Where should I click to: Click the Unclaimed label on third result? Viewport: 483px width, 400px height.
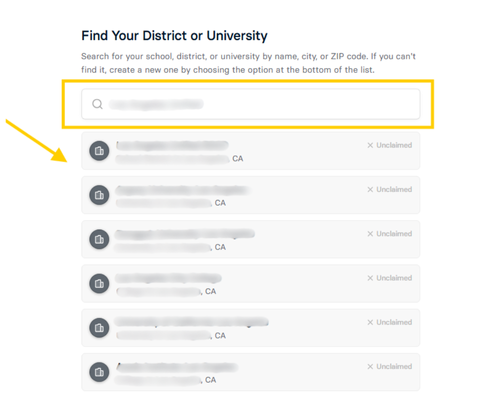390,234
